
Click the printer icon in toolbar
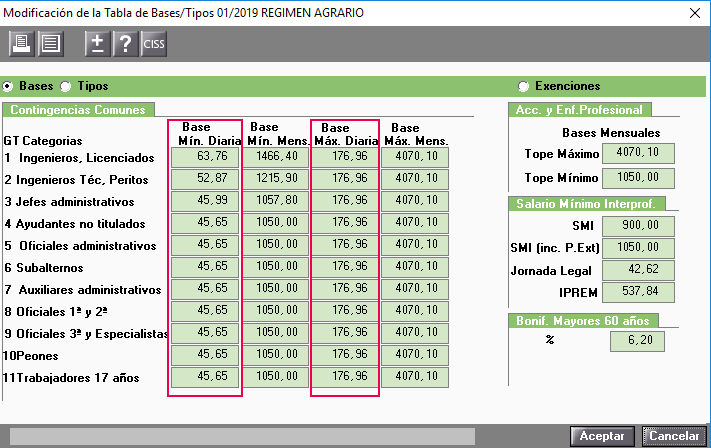[21, 44]
